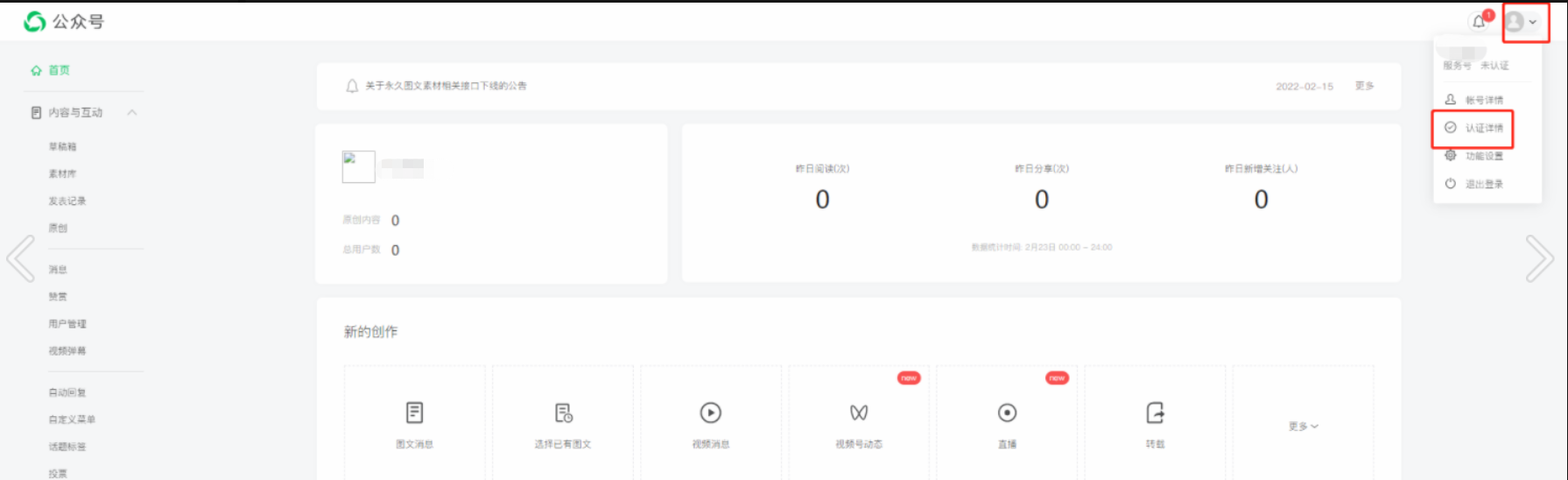
Task: Open the 视频消息 play icon
Action: coord(710,413)
